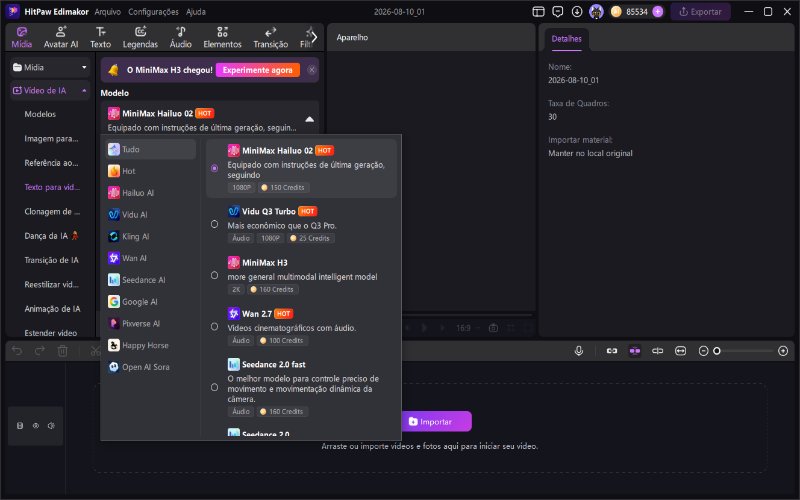Filter models by Wan AI
The height and width of the screenshot is (500, 800).
click(x=151, y=258)
